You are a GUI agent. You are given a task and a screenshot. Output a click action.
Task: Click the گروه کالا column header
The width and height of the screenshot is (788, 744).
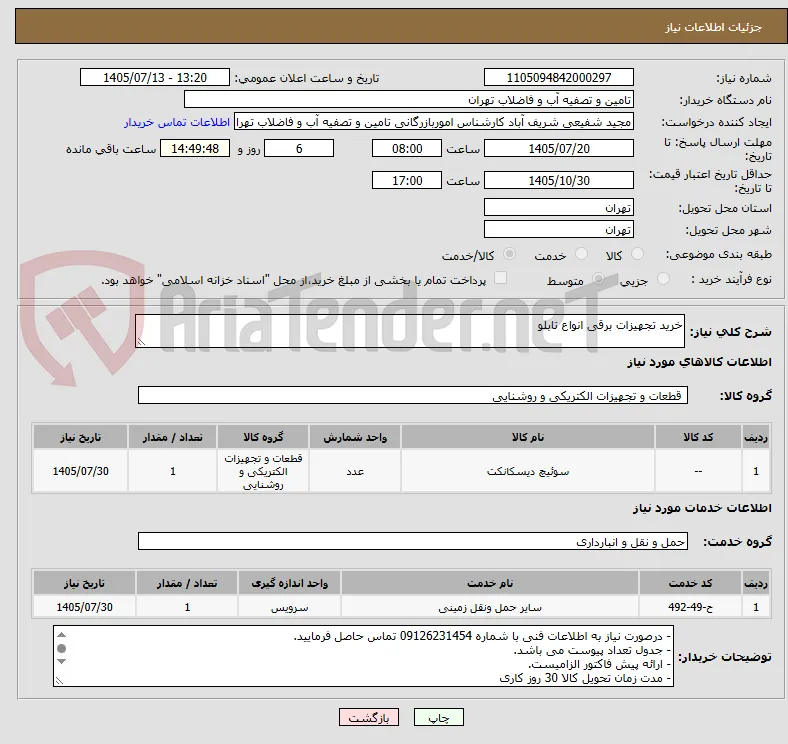click(263, 437)
